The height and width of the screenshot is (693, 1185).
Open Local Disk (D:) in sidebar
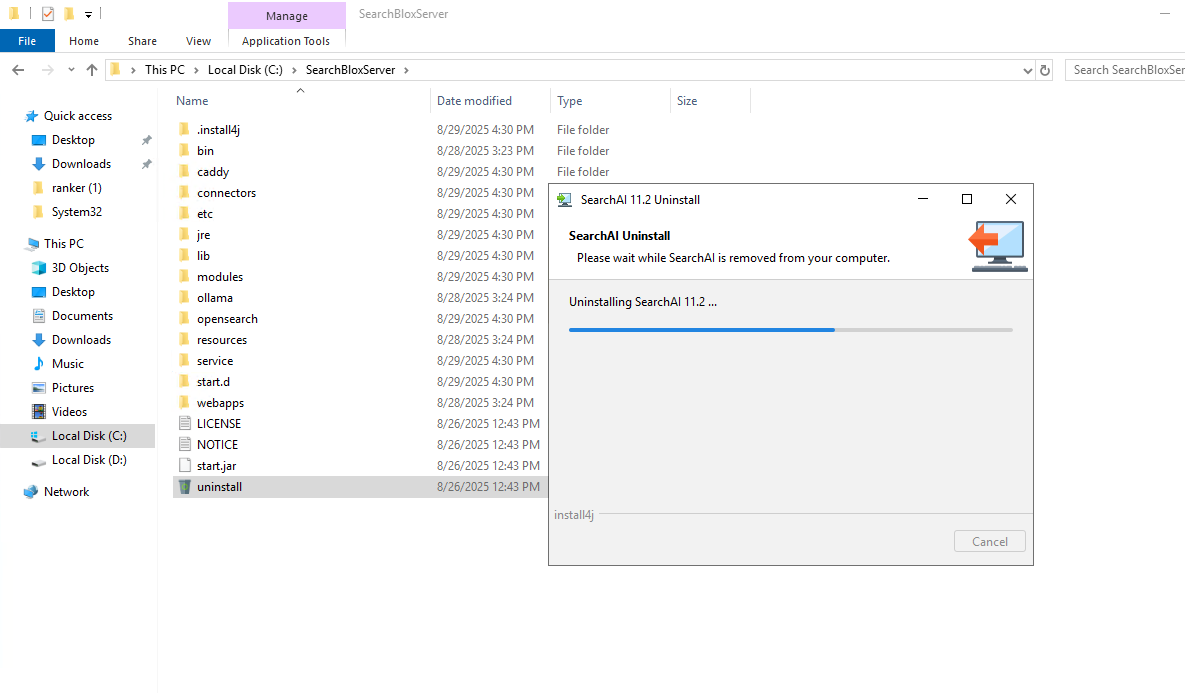click(78, 459)
